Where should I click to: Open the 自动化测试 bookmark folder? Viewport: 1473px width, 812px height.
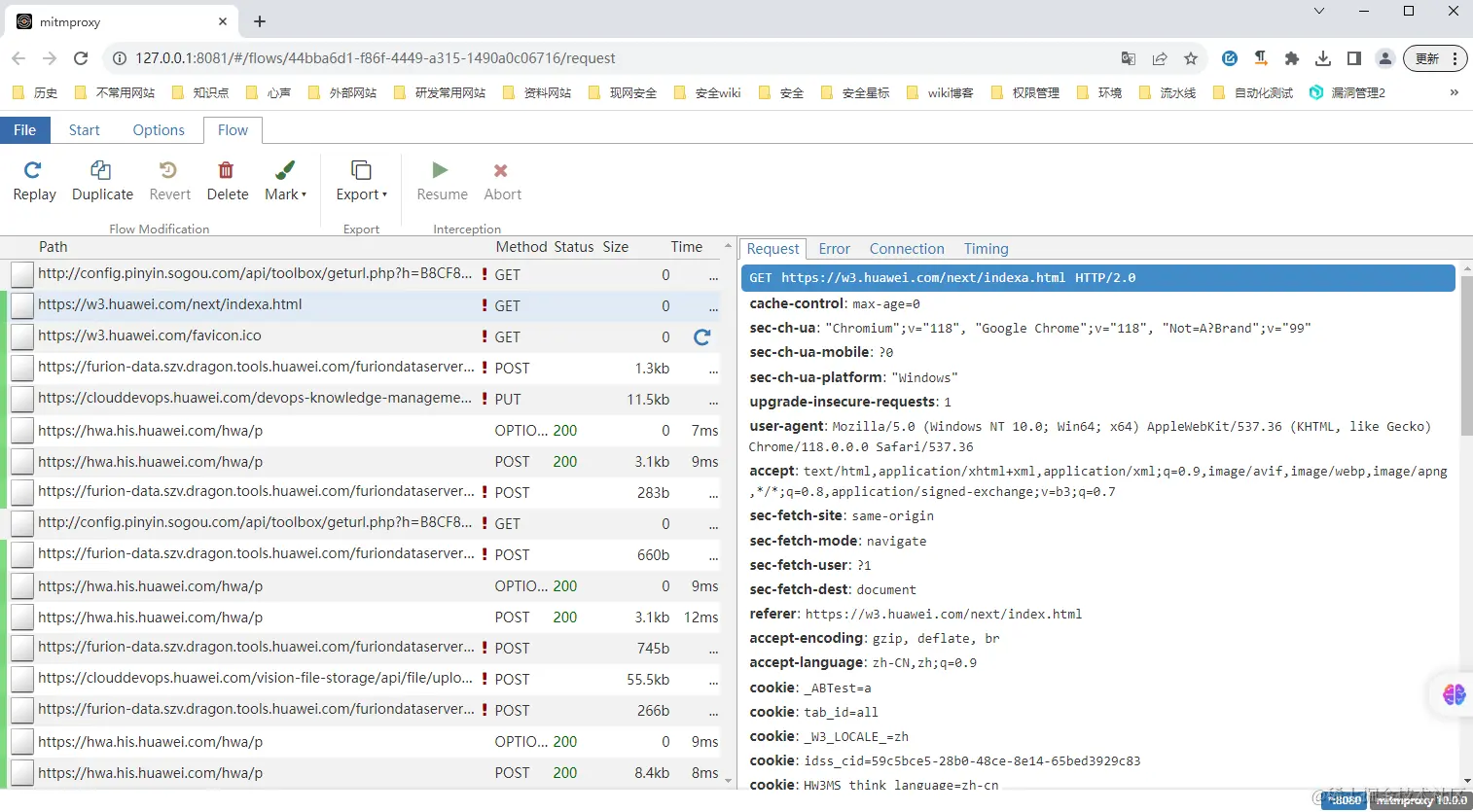tap(1254, 92)
